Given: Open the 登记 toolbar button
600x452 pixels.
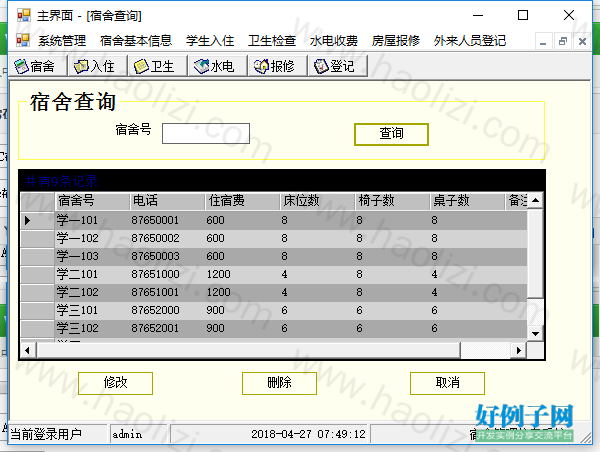Looking at the screenshot, I should click(x=338, y=66).
